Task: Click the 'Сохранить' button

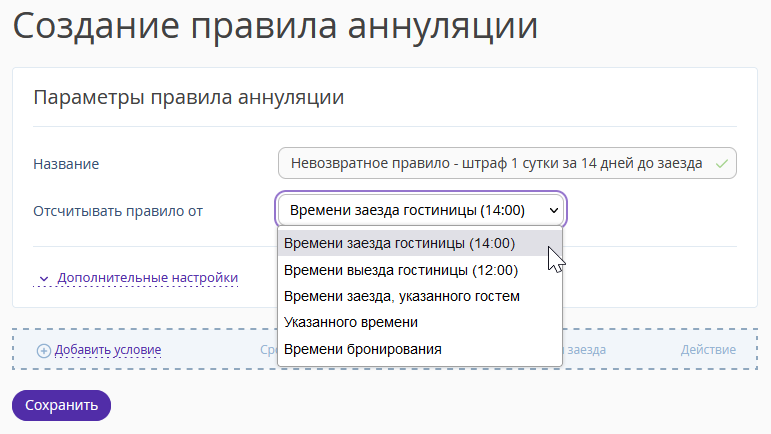Action: pos(61,405)
